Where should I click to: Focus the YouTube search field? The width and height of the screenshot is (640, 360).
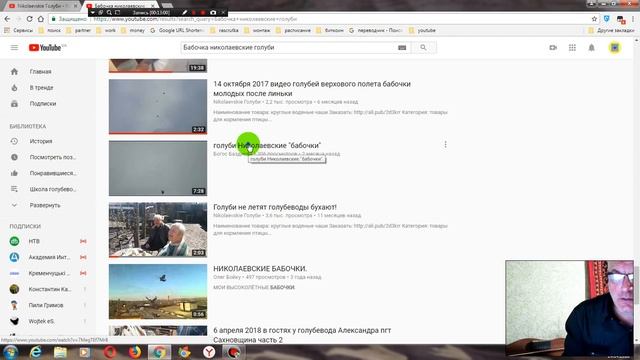pyautogui.click(x=288, y=48)
